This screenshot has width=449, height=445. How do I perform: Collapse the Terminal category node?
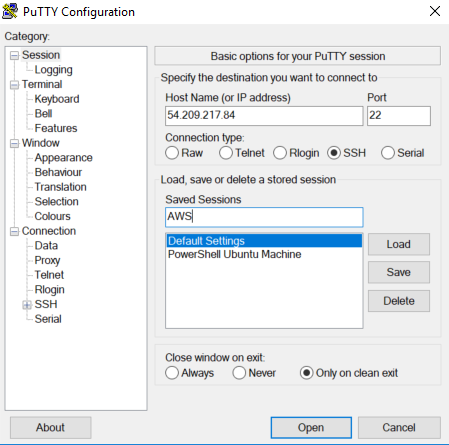point(14,85)
